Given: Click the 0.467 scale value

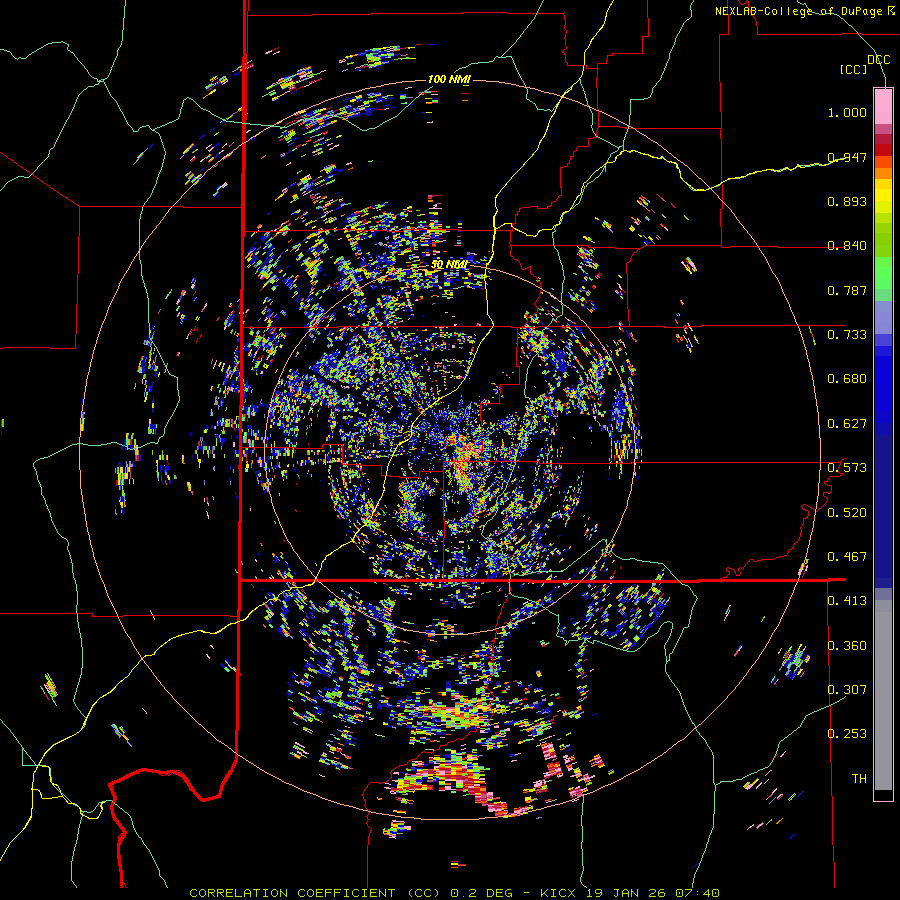Looking at the screenshot, I should 847,557.
